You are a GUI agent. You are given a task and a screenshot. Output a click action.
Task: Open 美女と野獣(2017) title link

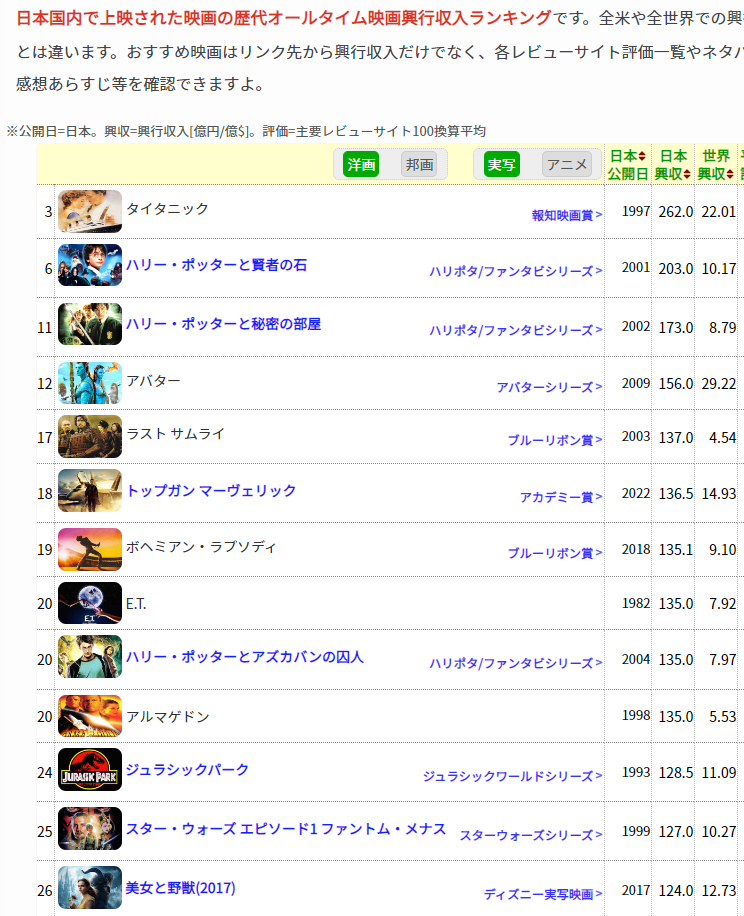point(180,888)
